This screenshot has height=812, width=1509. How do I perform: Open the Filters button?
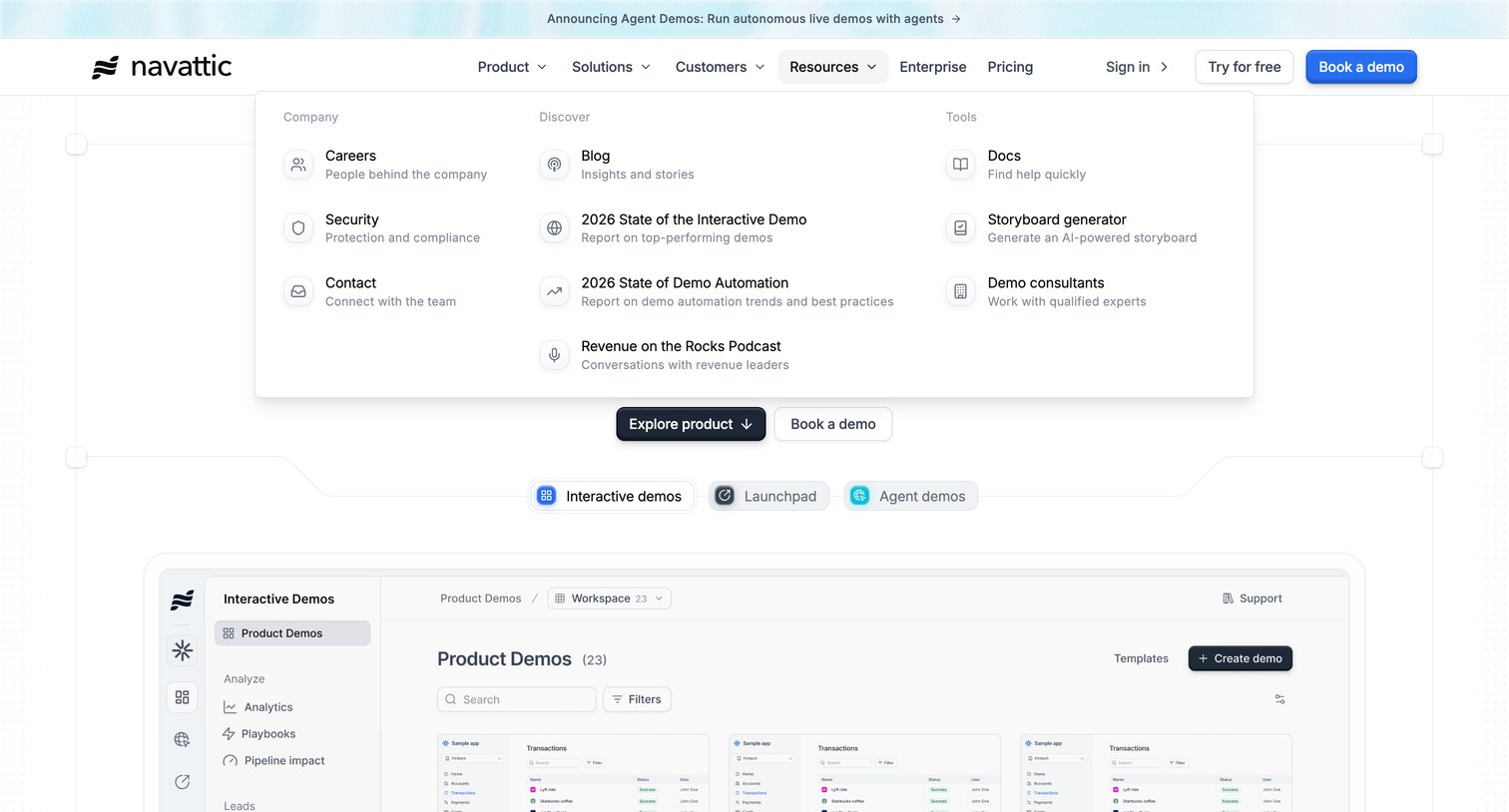point(637,699)
